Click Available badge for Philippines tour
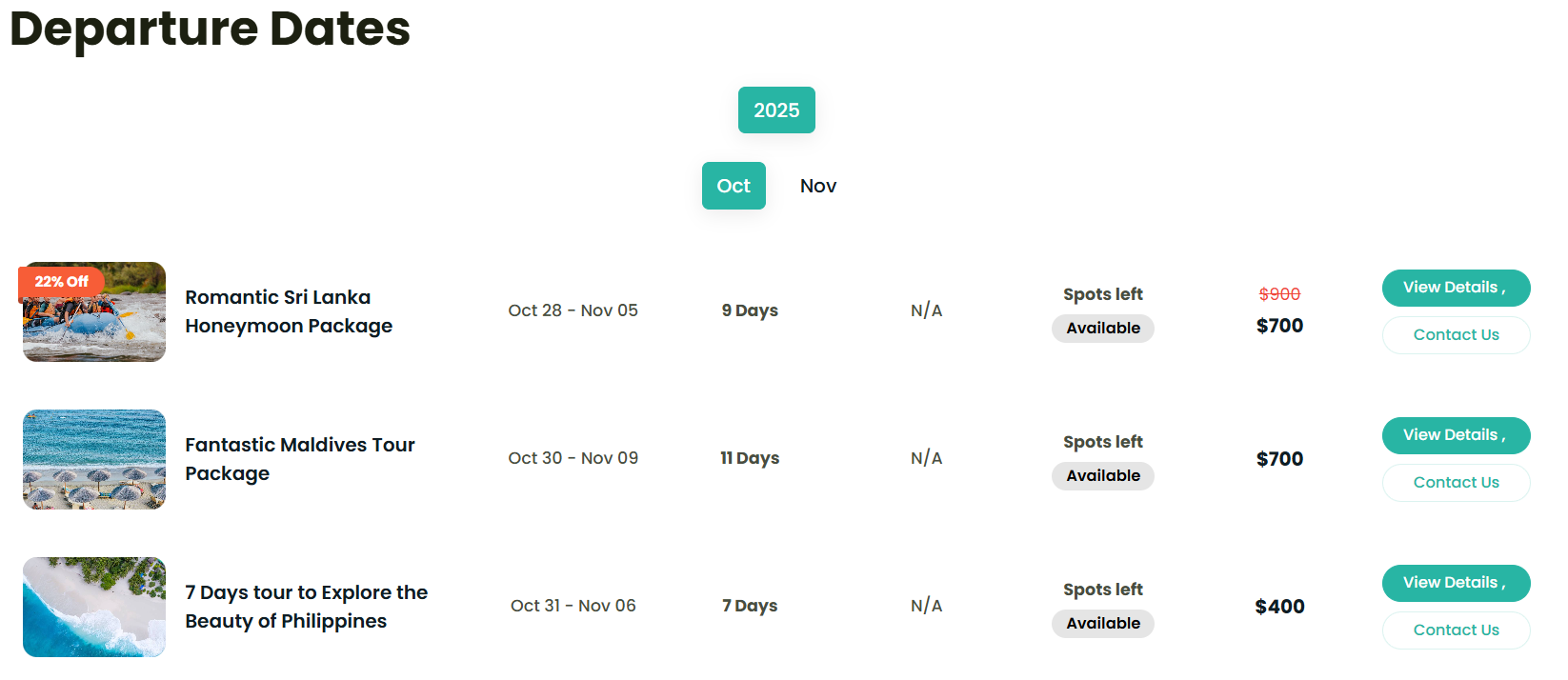 [1102, 624]
